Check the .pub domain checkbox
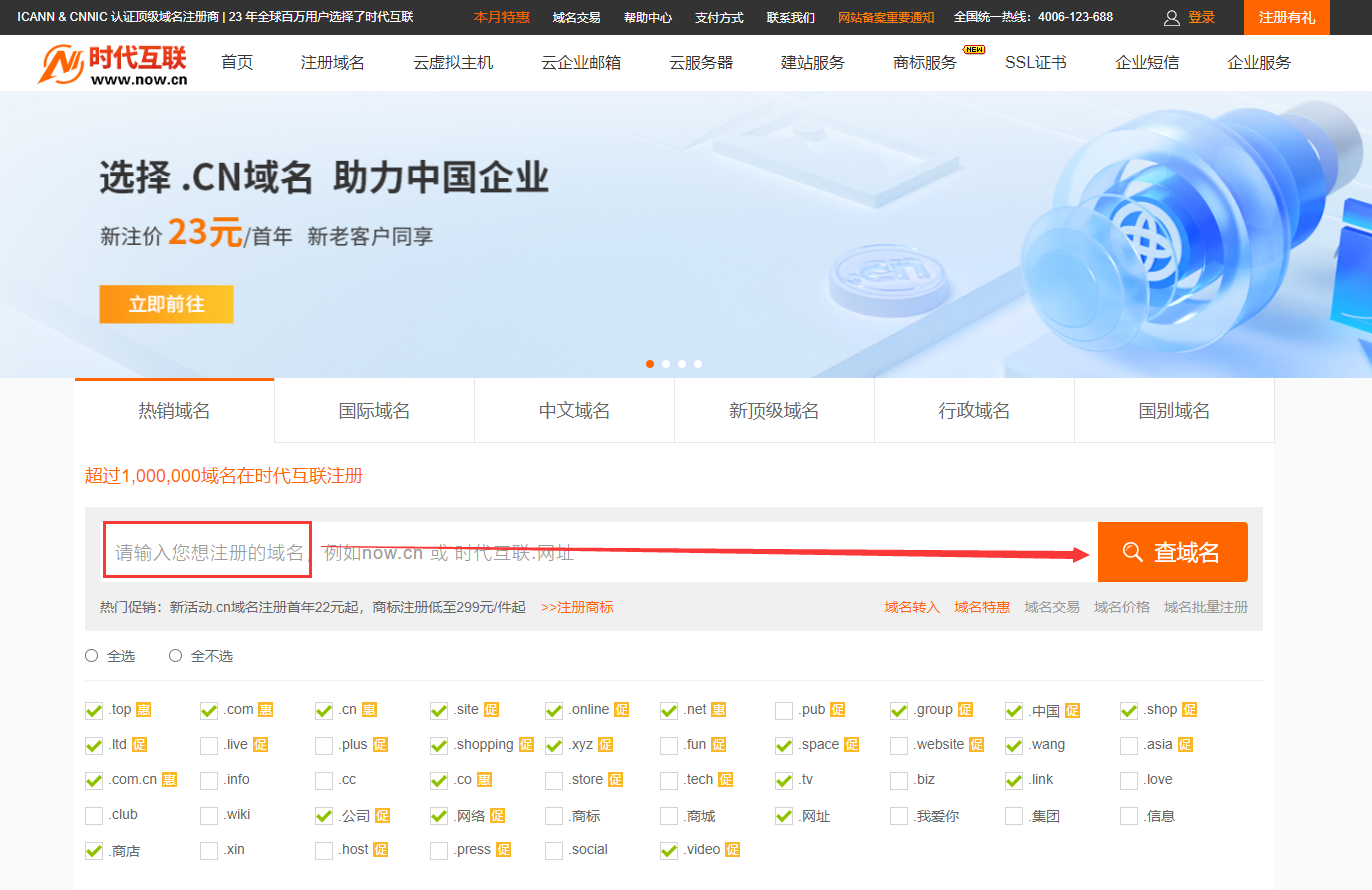The image size is (1372, 890). [x=784, y=711]
